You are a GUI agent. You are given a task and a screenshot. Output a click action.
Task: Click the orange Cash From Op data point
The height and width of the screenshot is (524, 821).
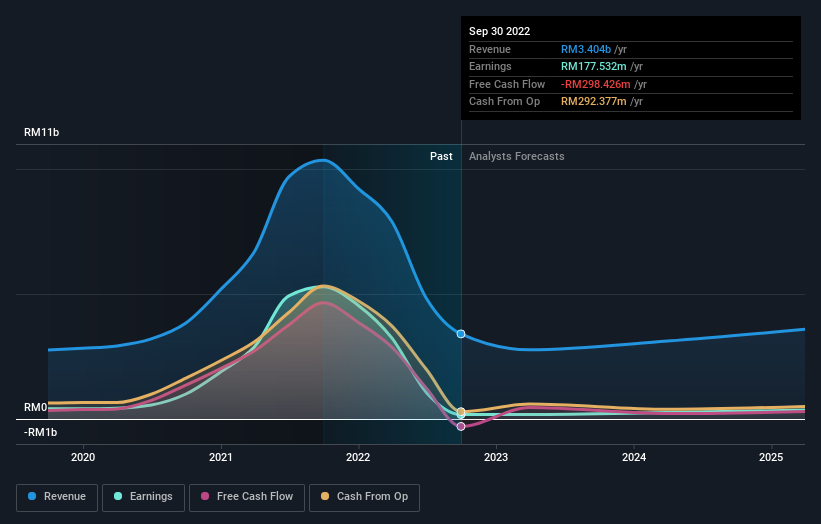click(461, 411)
